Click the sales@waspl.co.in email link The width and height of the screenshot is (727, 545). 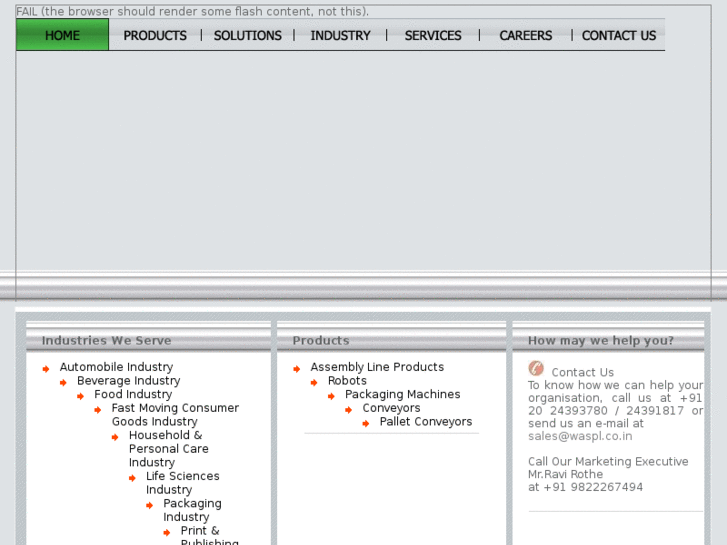(x=580, y=436)
